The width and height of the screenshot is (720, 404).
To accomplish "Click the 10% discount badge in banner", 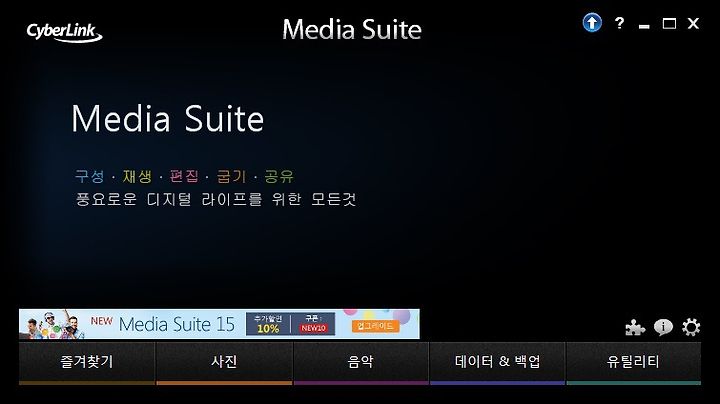I will (x=268, y=329).
